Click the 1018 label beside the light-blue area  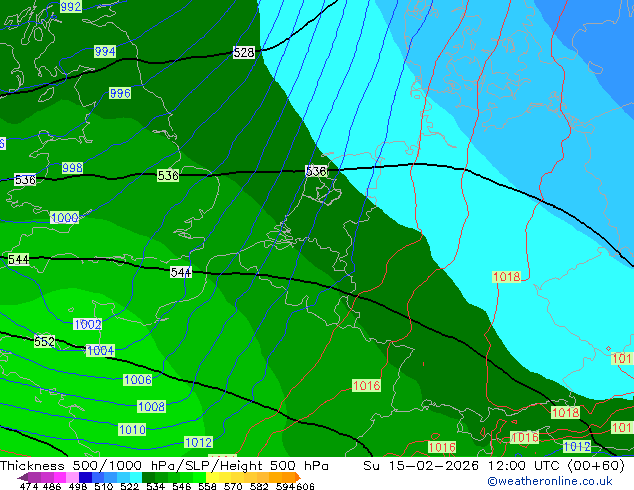[507, 277]
